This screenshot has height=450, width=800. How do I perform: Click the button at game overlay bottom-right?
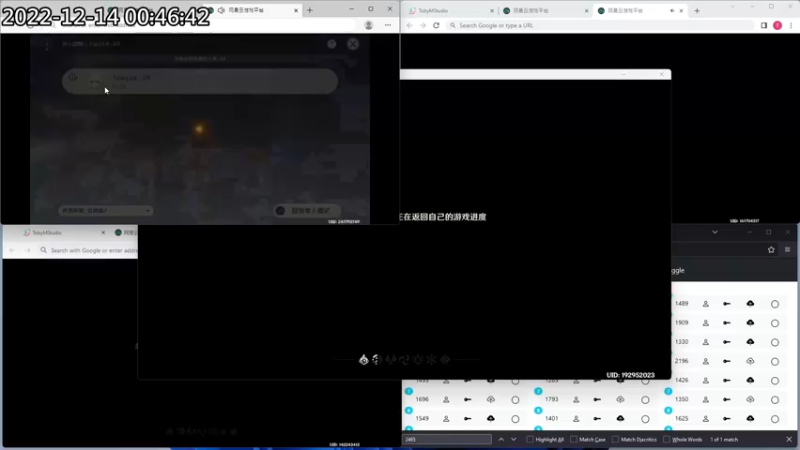pyautogui.click(x=308, y=210)
